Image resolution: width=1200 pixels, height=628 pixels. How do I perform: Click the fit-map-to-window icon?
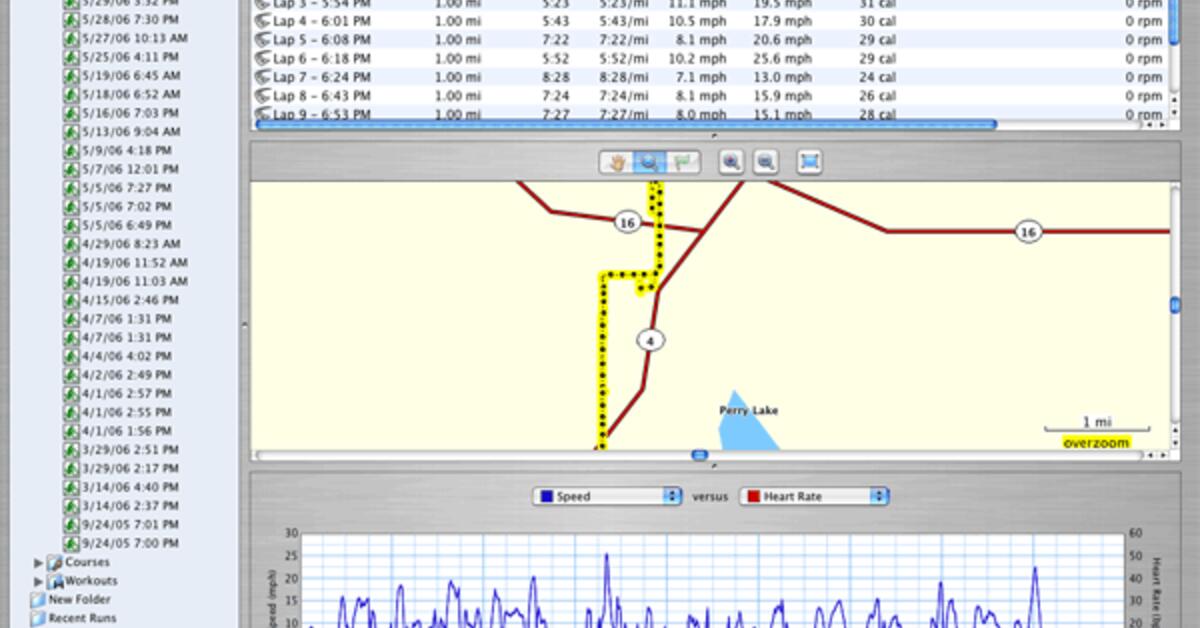pos(808,162)
